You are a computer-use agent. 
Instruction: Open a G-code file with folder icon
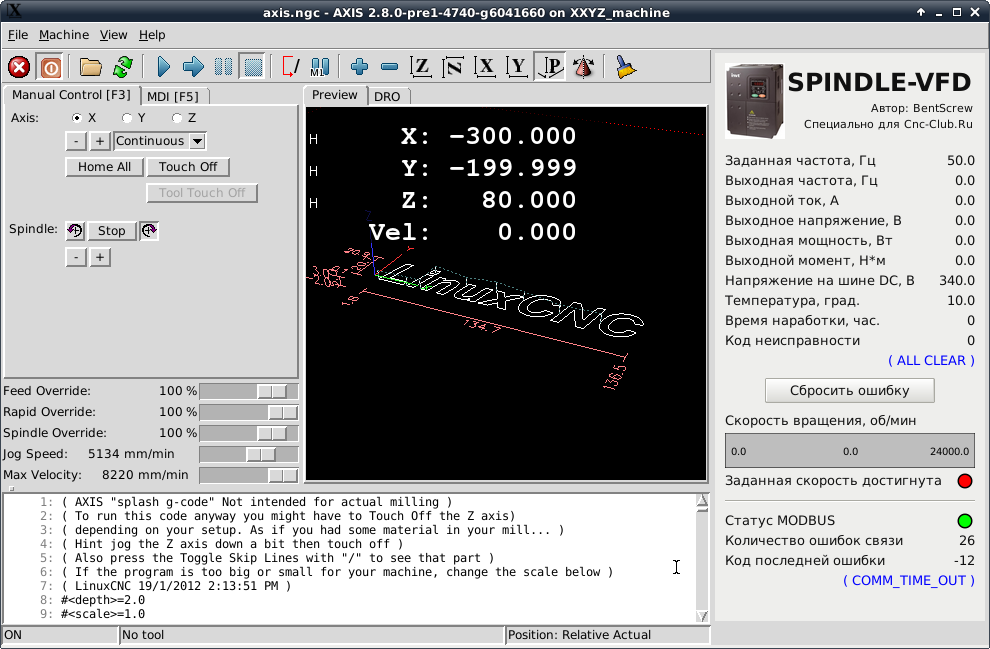pyautogui.click(x=91, y=67)
